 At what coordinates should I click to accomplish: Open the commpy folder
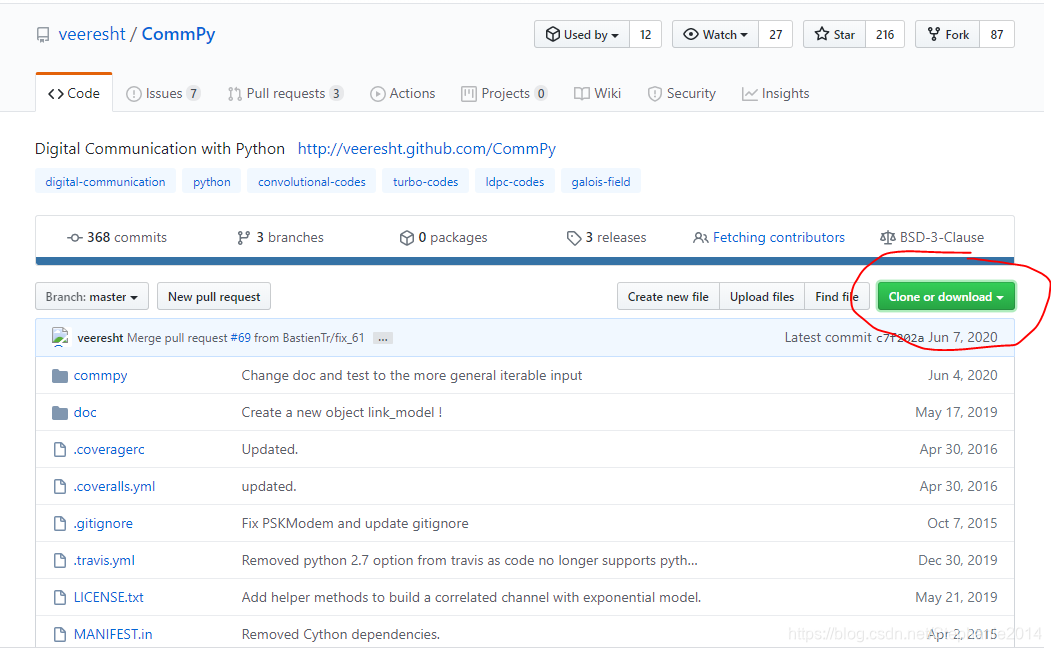point(101,375)
